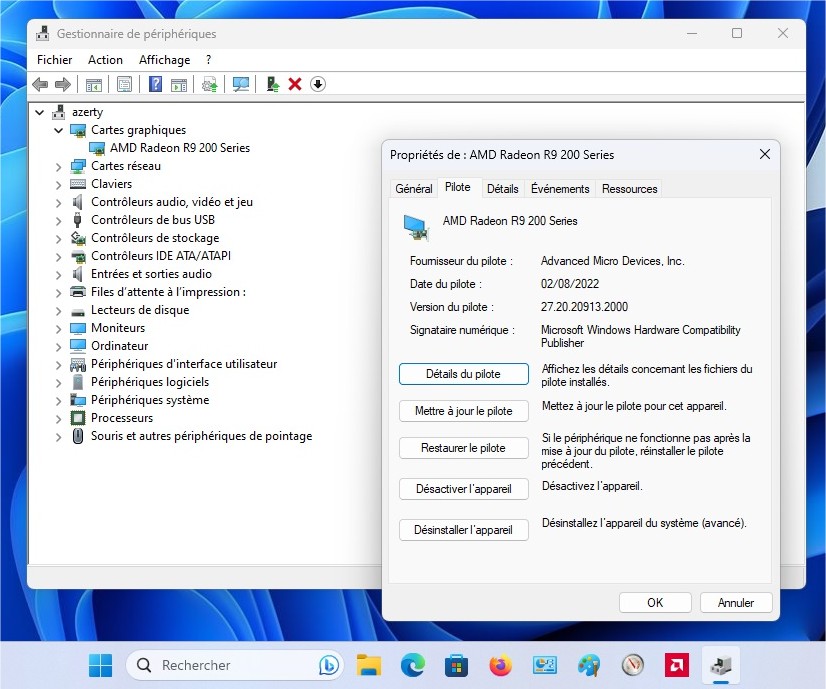Open the Action menu

pos(105,60)
